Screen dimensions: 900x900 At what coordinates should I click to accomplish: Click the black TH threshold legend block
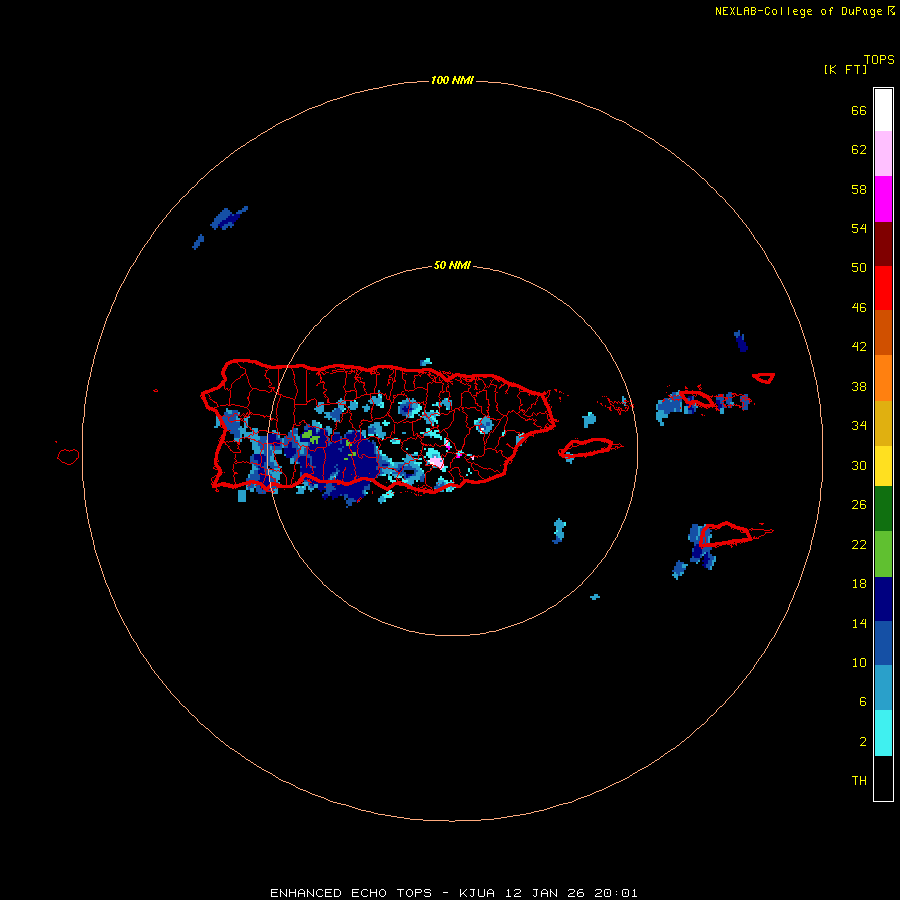pos(883,778)
